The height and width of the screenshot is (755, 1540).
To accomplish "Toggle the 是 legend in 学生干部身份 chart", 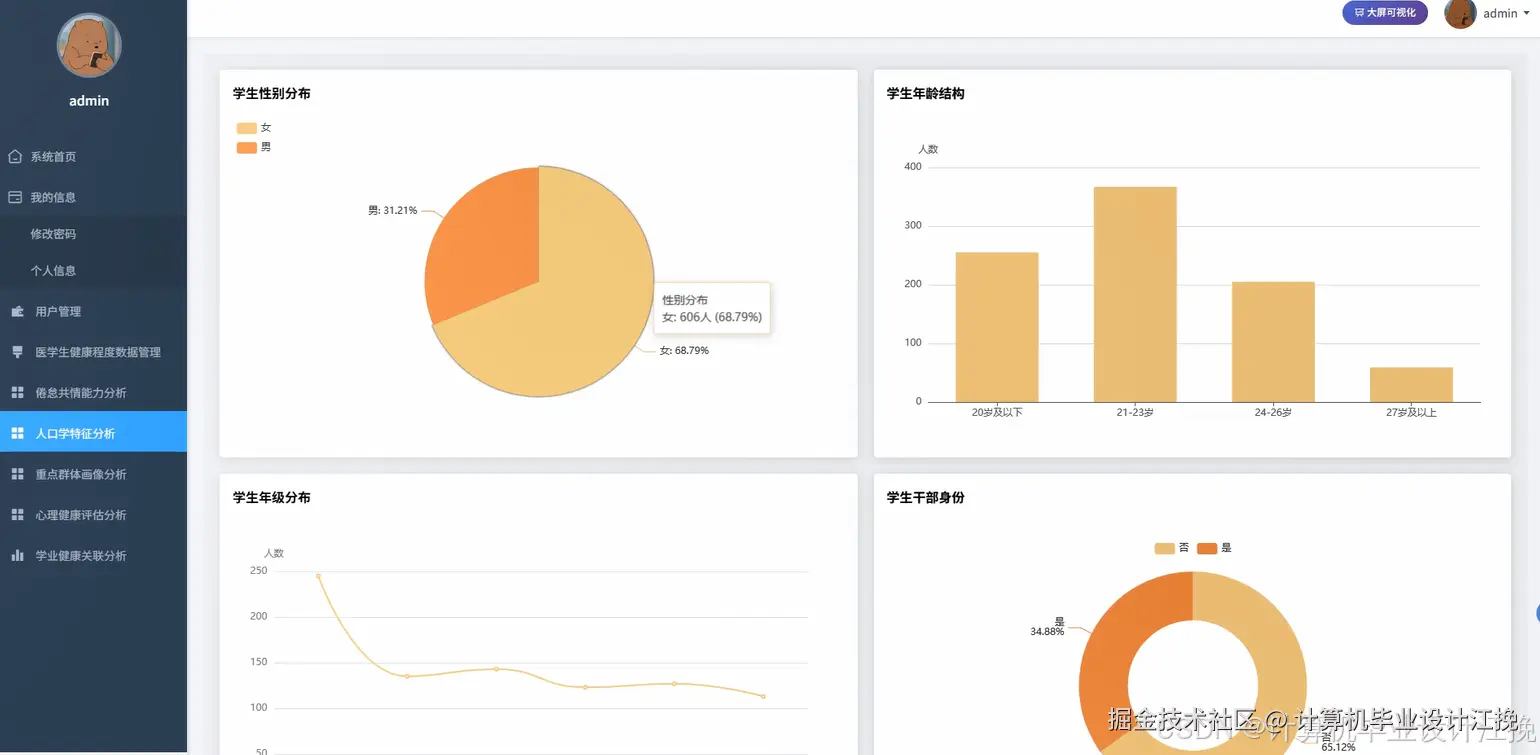I will (1214, 548).
